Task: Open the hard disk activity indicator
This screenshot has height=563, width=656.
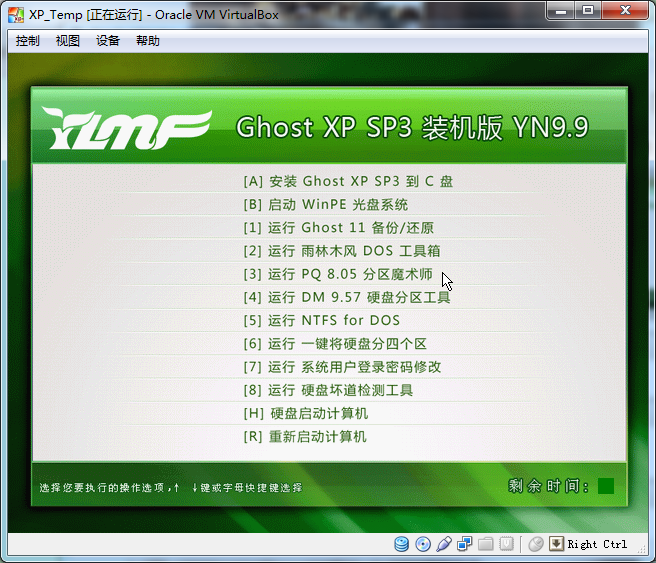Action: point(402,544)
